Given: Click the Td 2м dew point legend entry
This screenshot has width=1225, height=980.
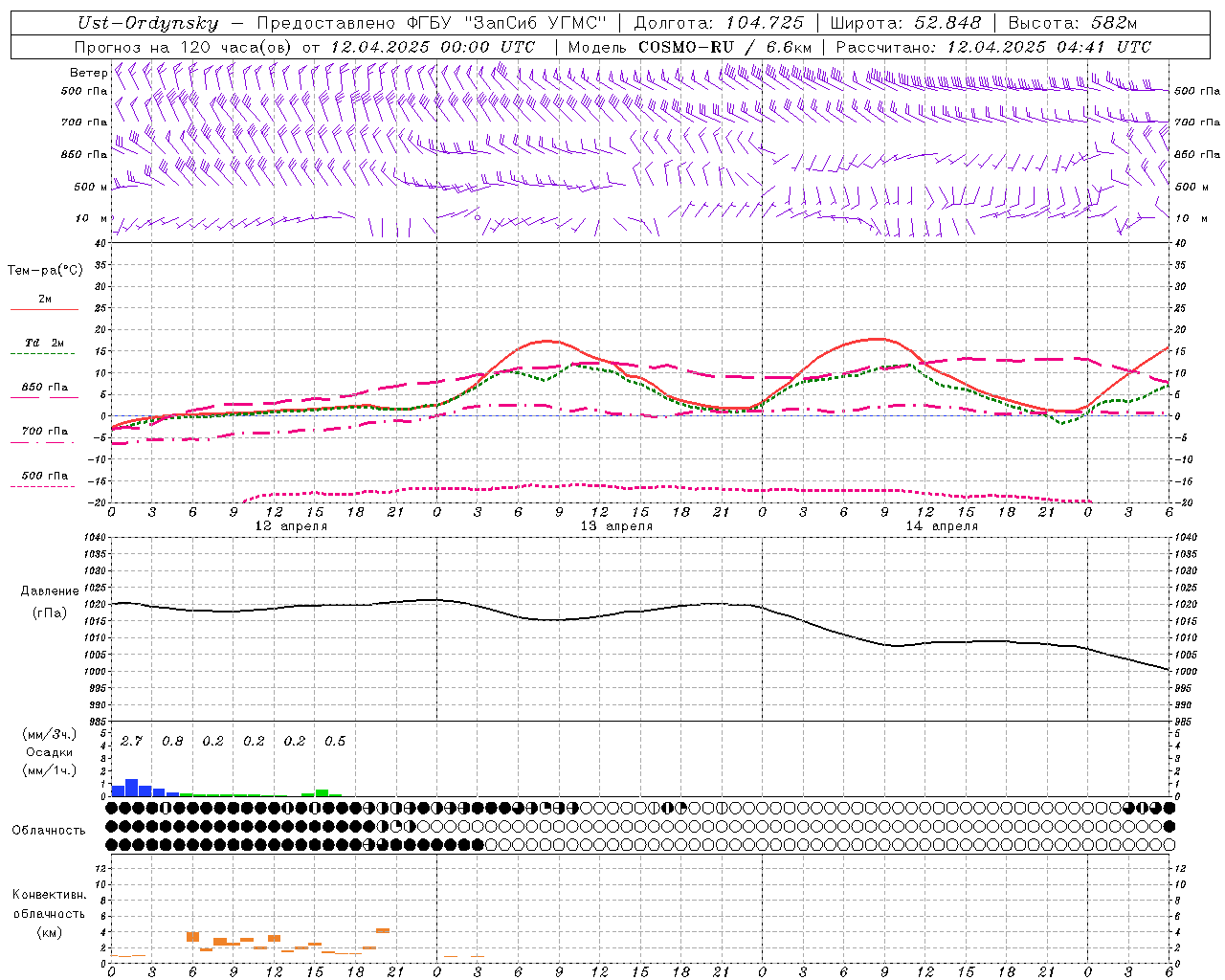Looking at the screenshot, I should (44, 343).
